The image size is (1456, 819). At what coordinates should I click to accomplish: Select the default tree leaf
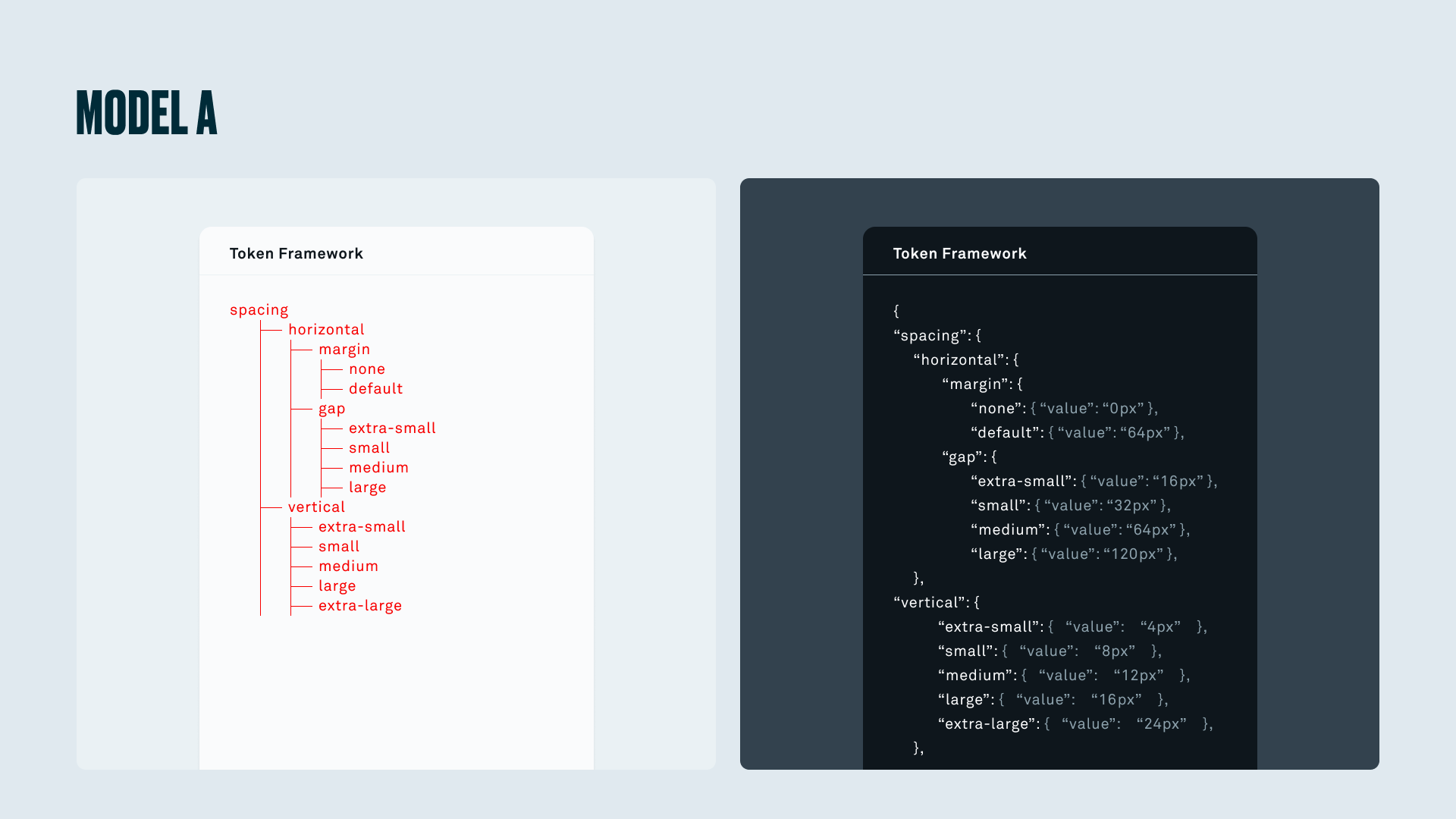point(376,389)
